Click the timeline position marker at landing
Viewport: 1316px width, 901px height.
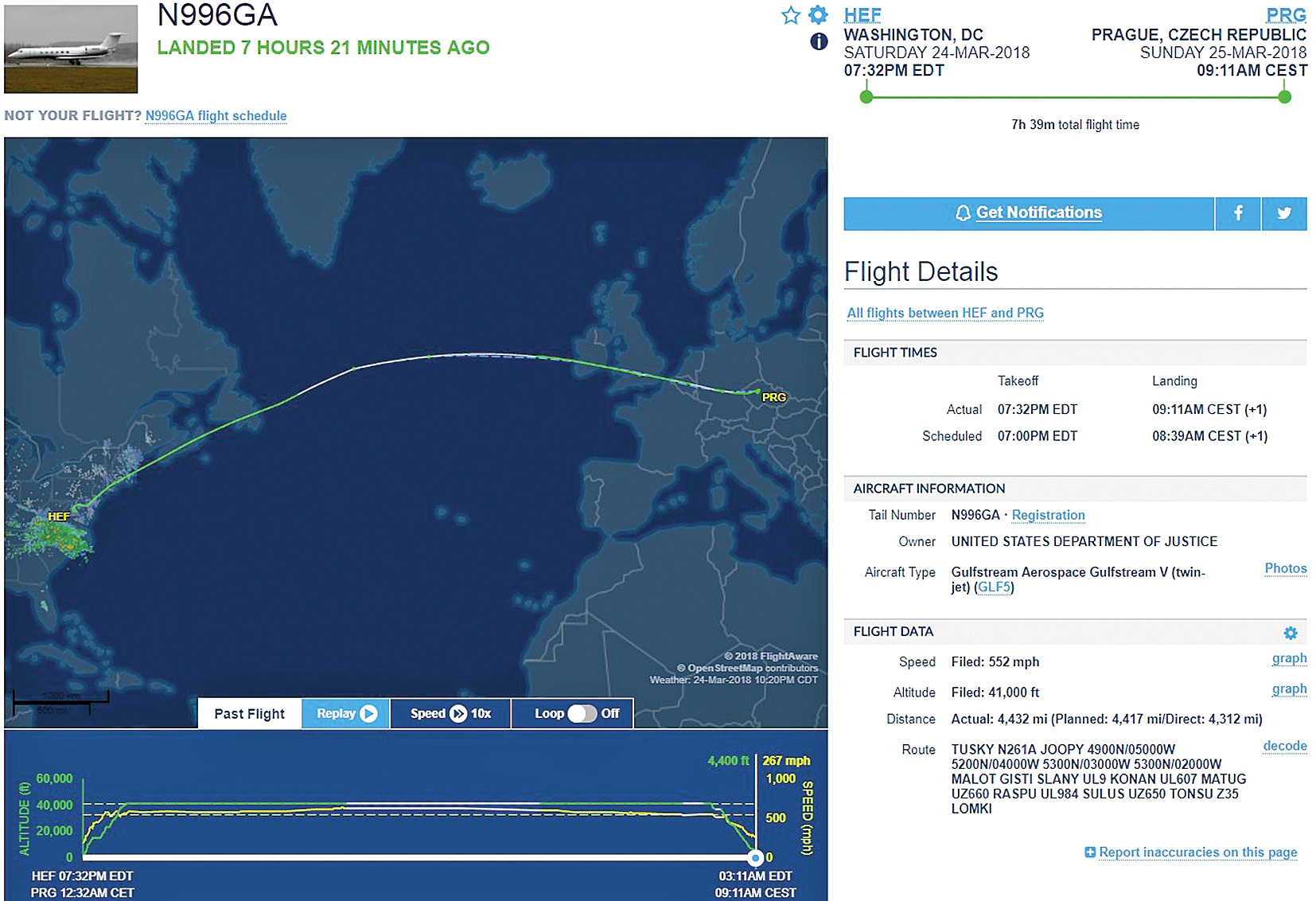756,858
